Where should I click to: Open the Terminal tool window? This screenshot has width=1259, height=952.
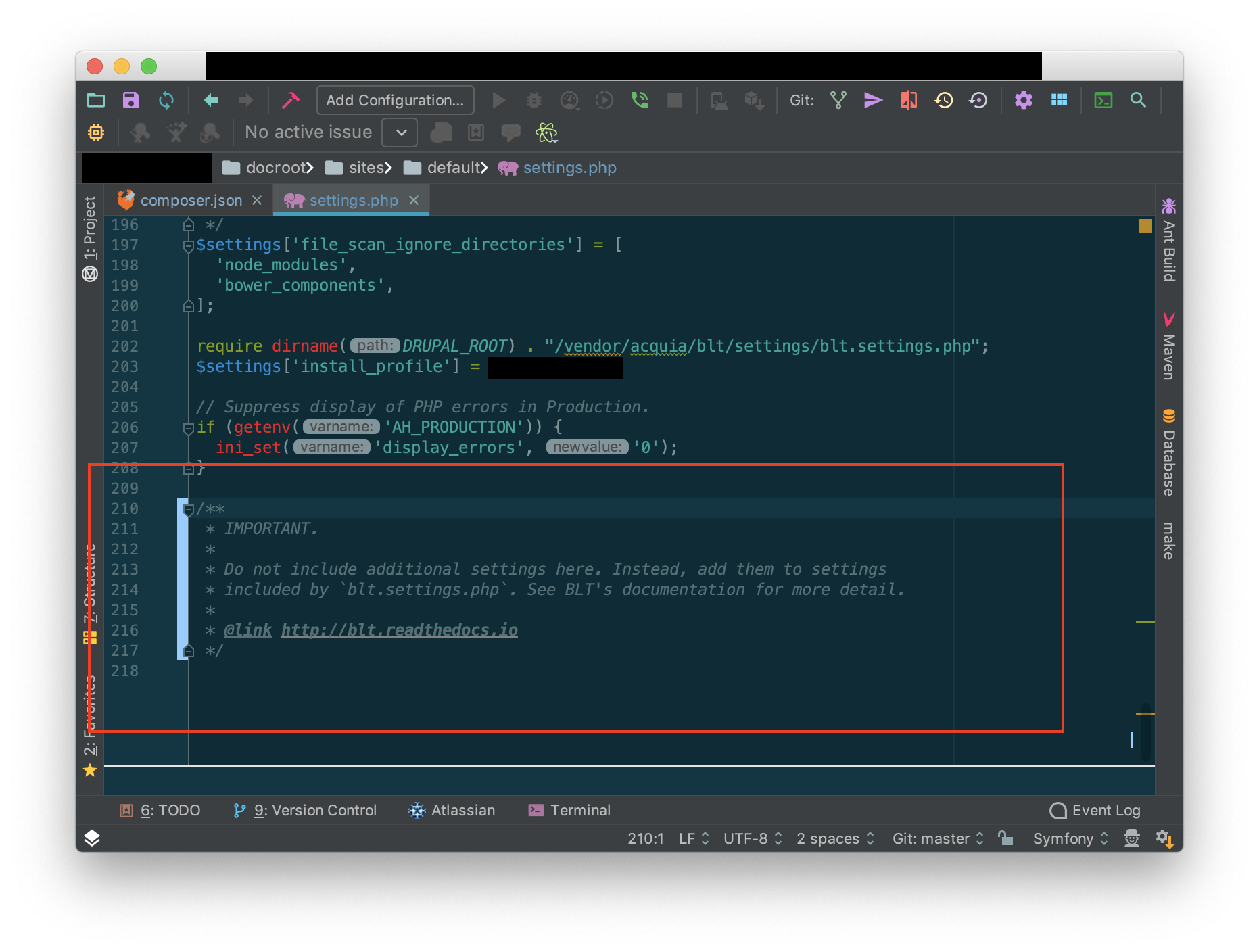(x=569, y=810)
